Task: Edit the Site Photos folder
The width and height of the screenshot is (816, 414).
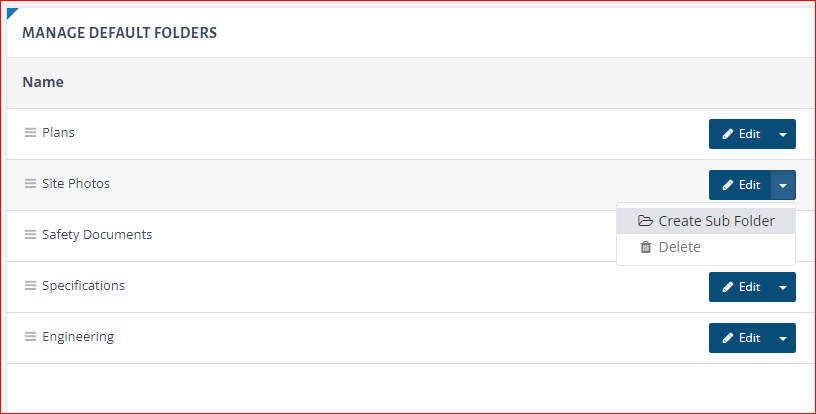Action: (740, 185)
